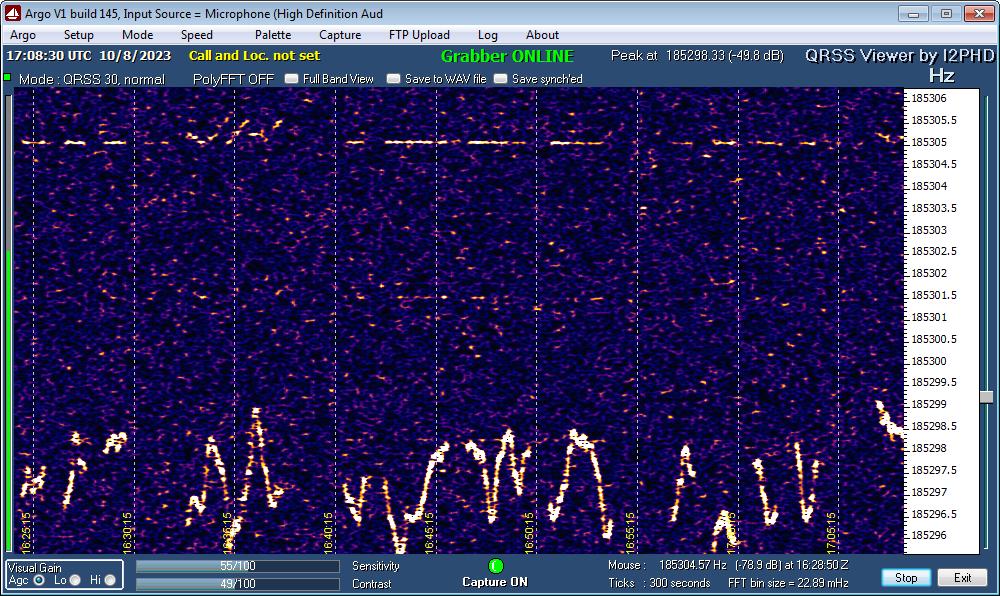Click the Peak at 185298.33 readout

point(697,55)
